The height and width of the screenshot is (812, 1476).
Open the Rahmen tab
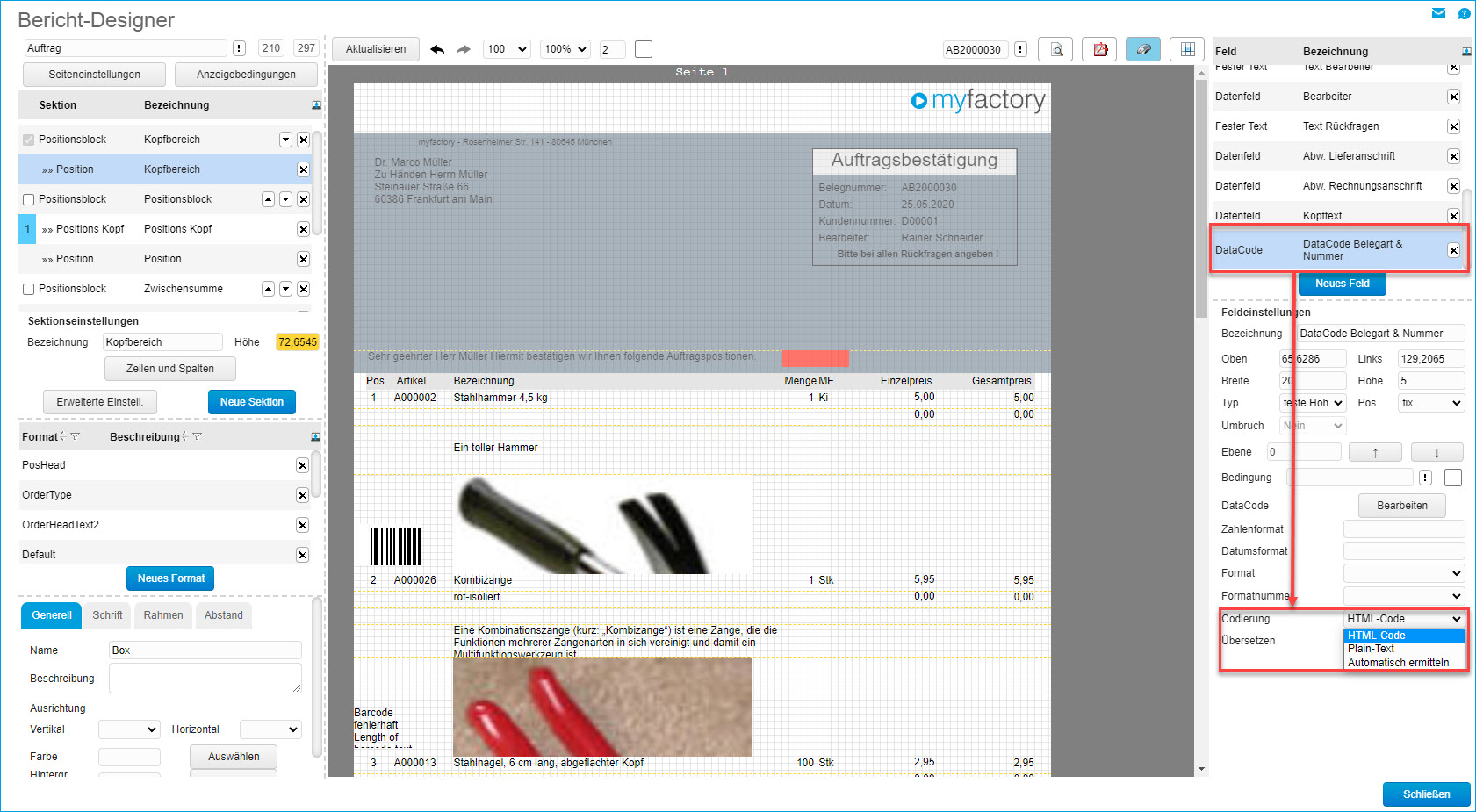[163, 615]
